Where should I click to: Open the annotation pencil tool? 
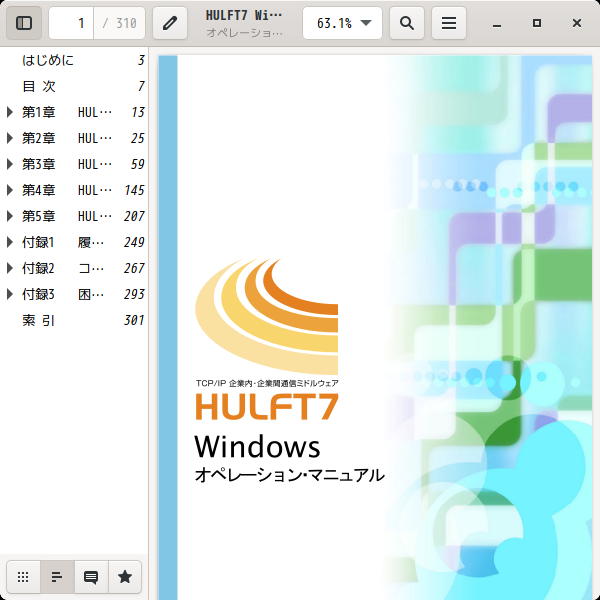pyautogui.click(x=170, y=23)
